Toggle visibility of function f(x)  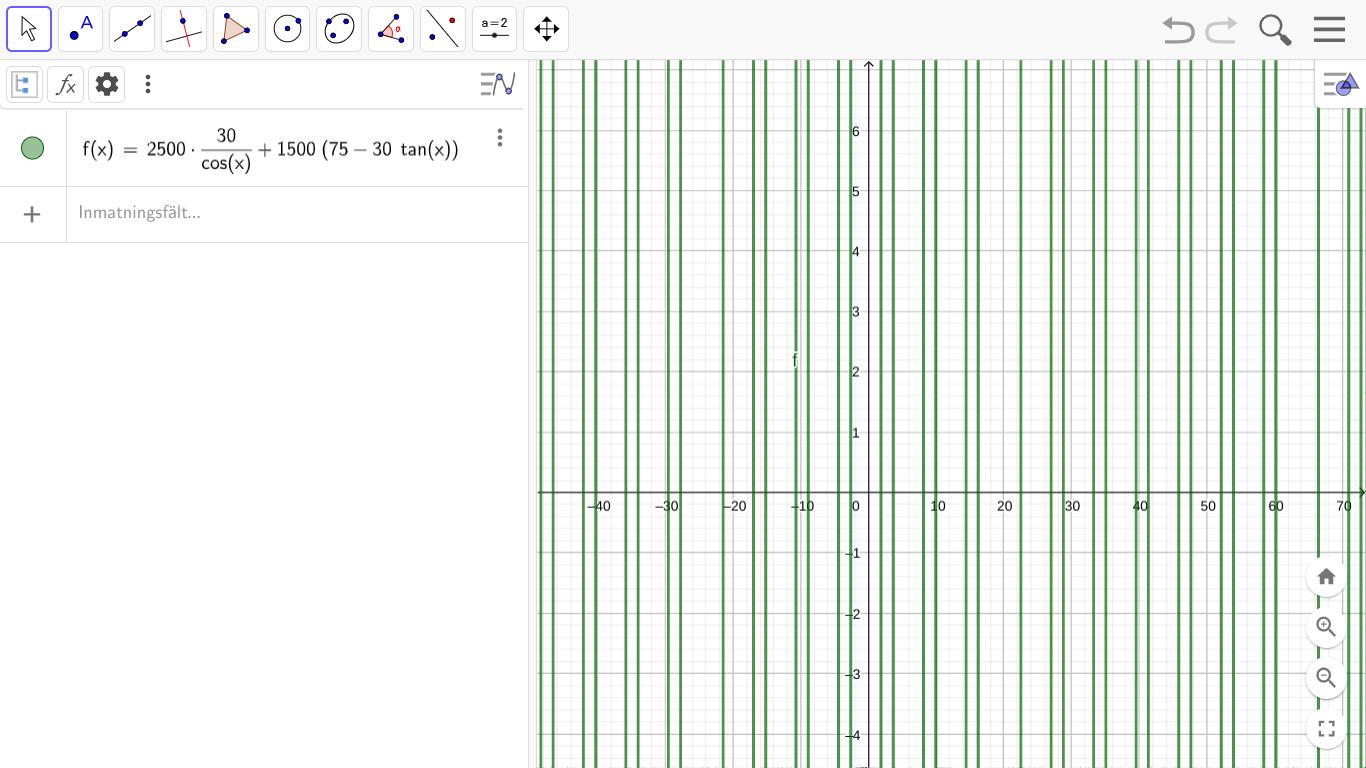click(33, 149)
